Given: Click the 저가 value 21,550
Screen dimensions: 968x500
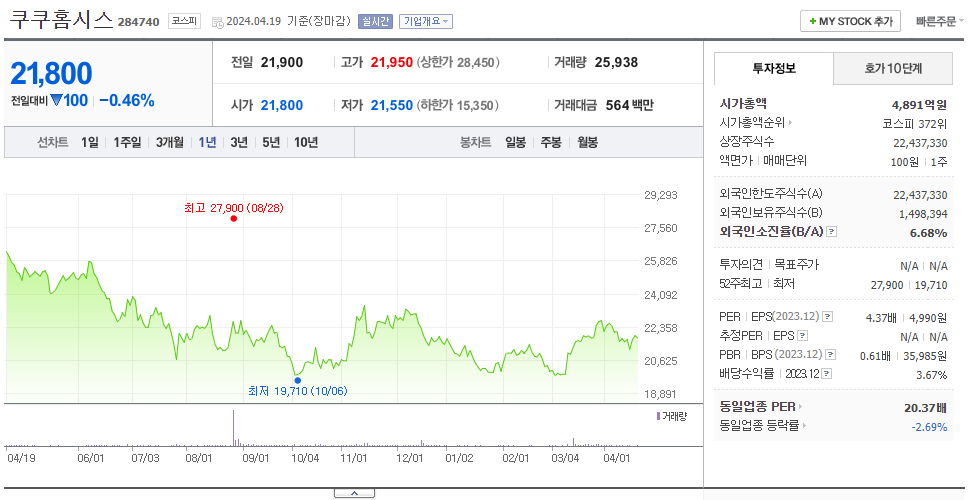Looking at the screenshot, I should point(391,106).
